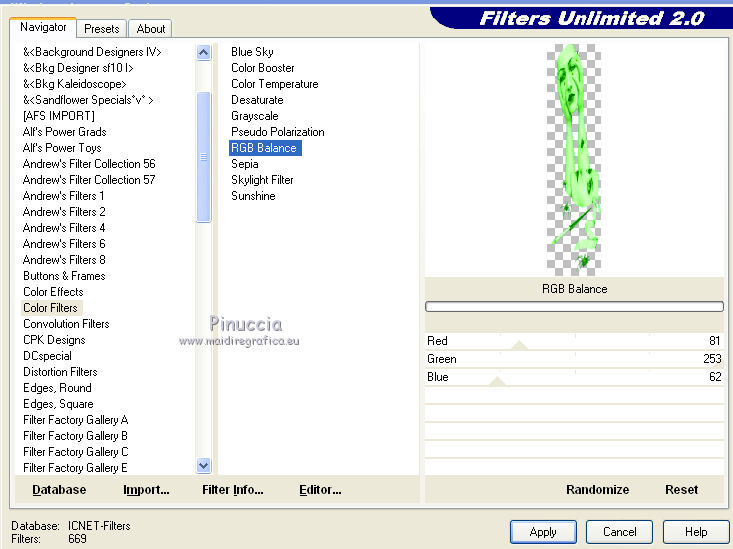Click the Red value 81

[714, 341]
